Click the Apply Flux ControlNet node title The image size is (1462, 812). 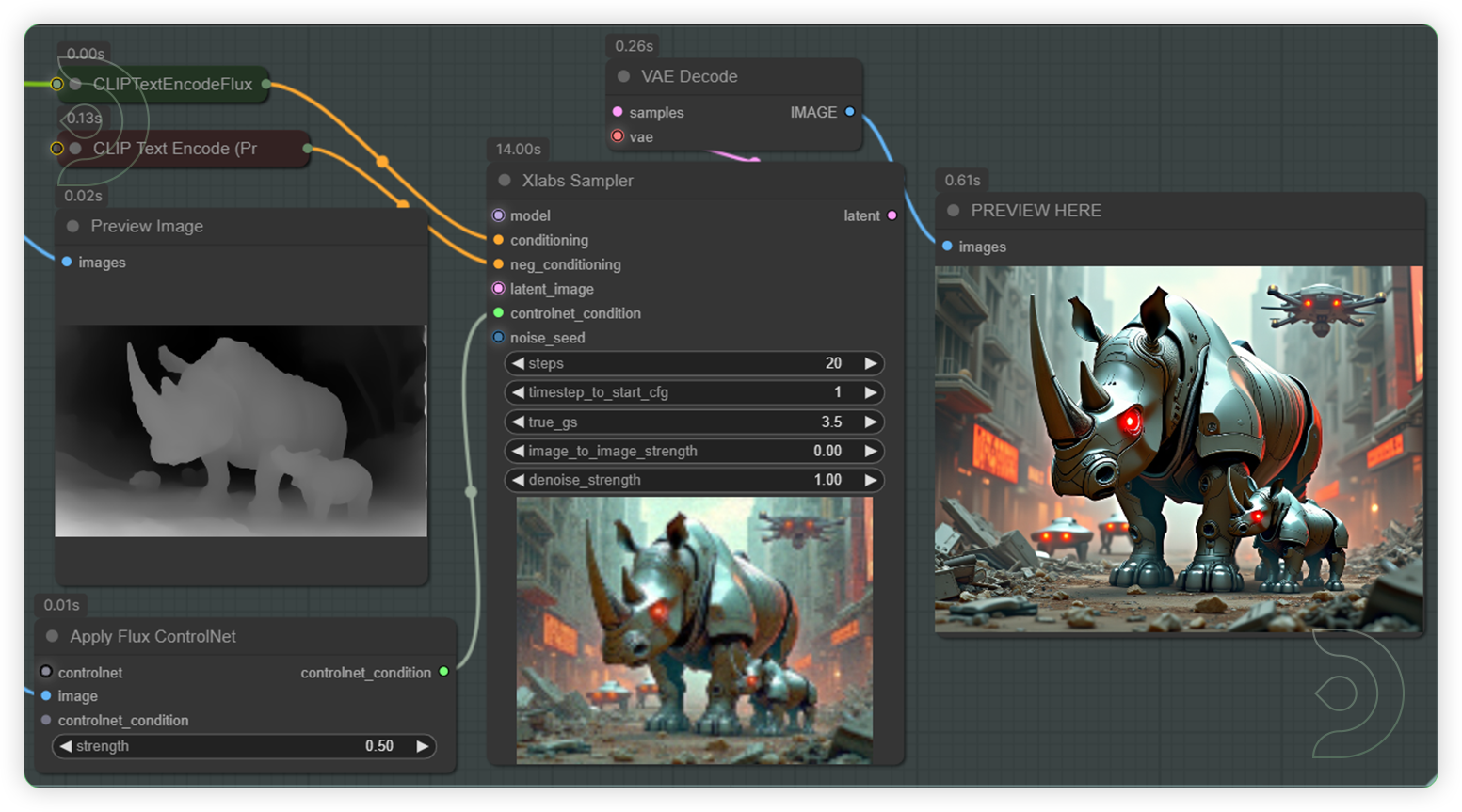[x=153, y=637]
